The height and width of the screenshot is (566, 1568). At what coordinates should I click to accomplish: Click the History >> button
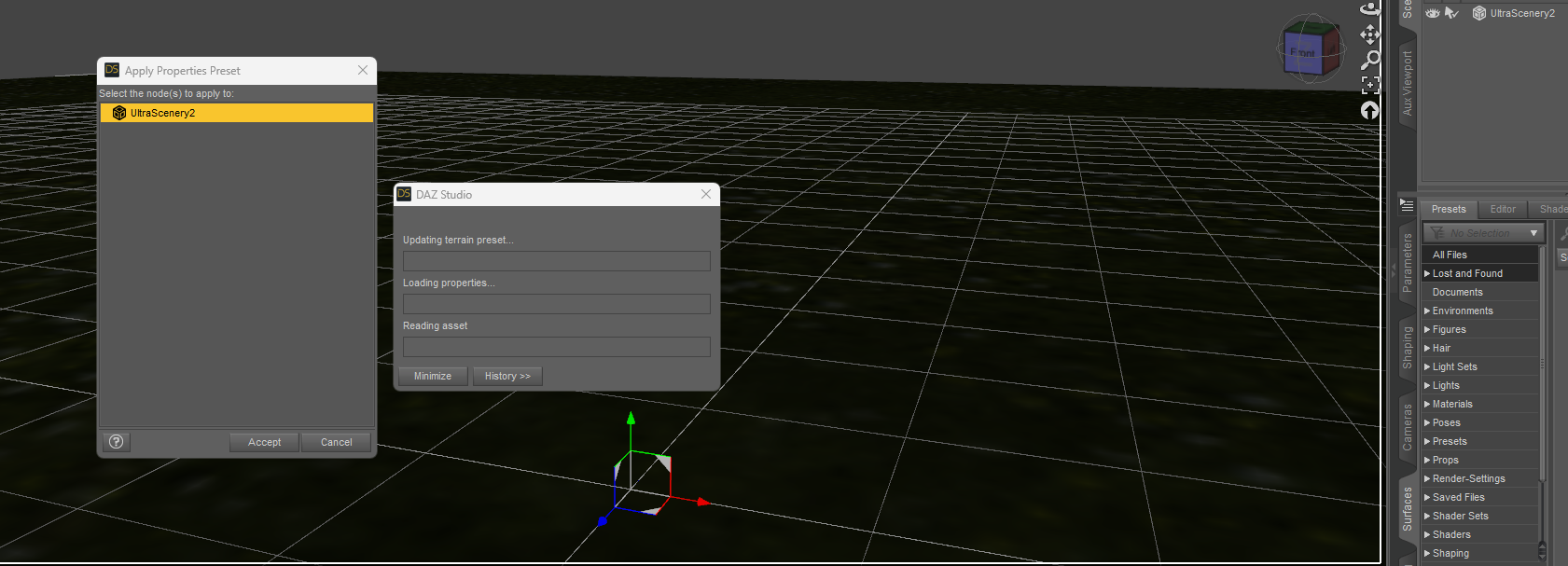point(507,376)
